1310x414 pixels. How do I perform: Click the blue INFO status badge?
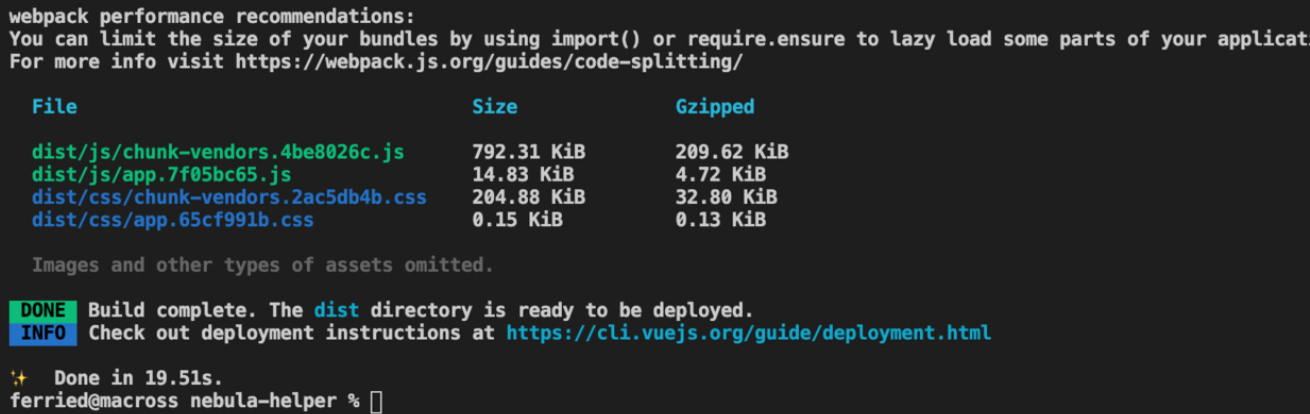(42, 332)
